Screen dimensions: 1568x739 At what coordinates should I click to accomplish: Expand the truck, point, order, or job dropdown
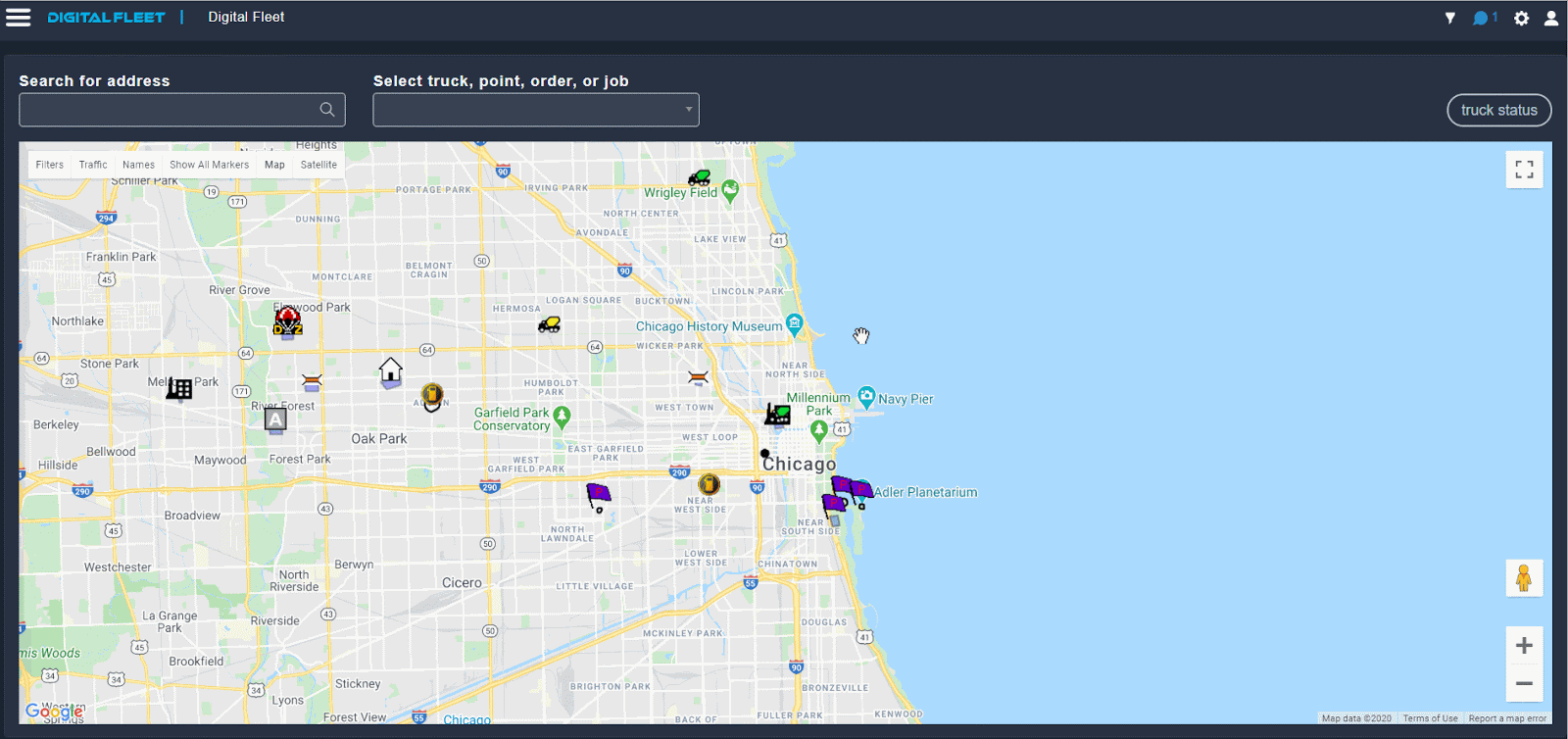point(536,110)
